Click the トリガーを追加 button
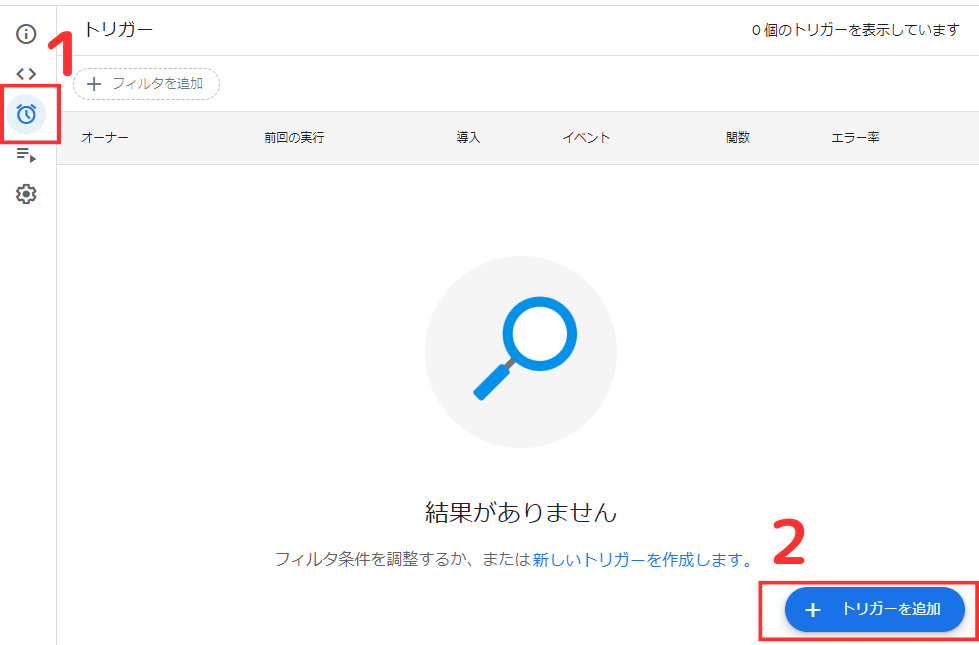The image size is (979, 645). click(874, 609)
